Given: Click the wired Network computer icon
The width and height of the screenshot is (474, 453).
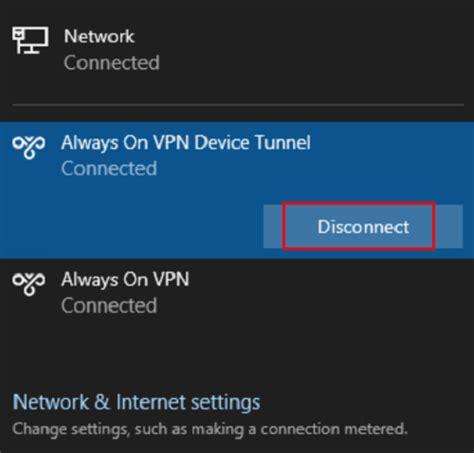Looking at the screenshot, I should coord(30,40).
